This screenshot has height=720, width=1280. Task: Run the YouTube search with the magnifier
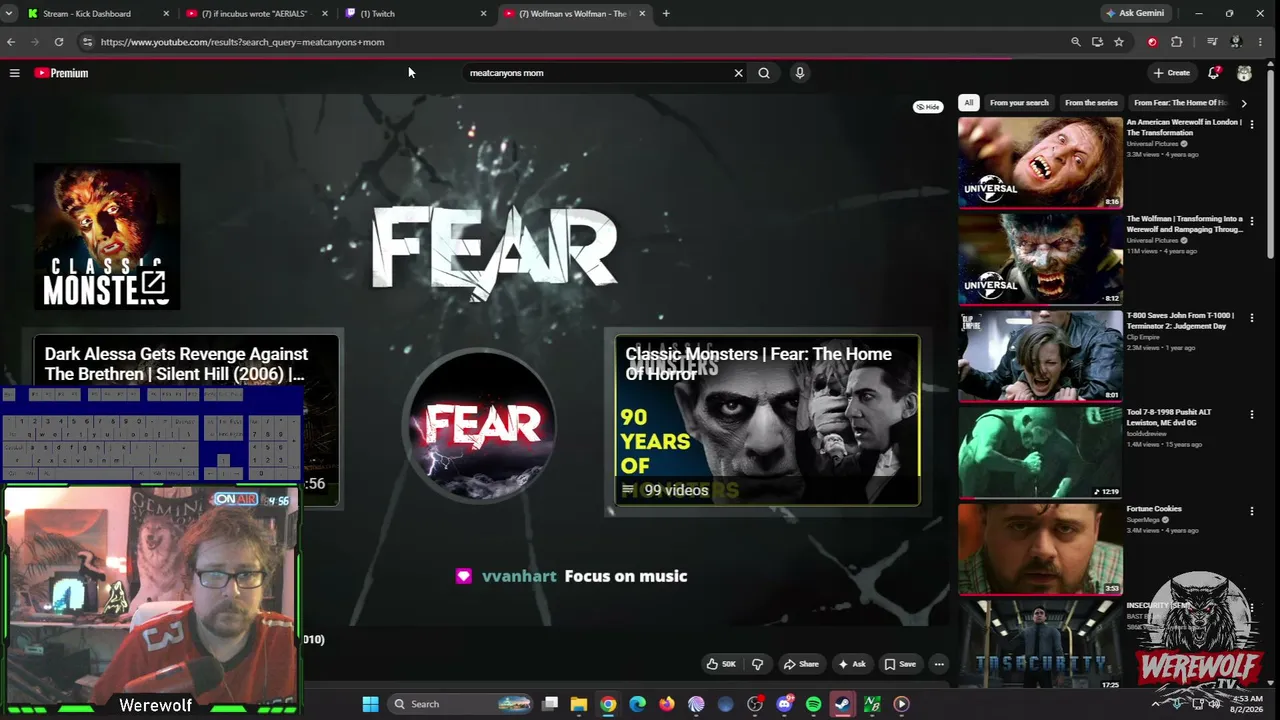(764, 73)
